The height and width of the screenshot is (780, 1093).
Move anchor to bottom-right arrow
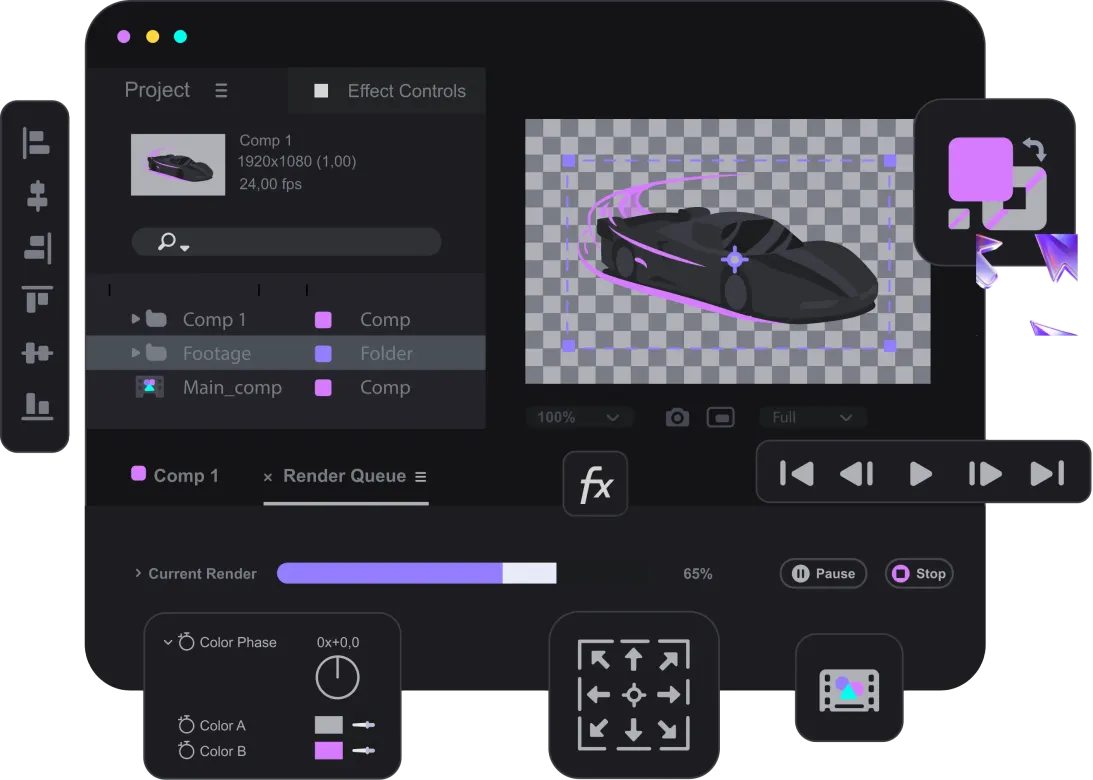668,729
